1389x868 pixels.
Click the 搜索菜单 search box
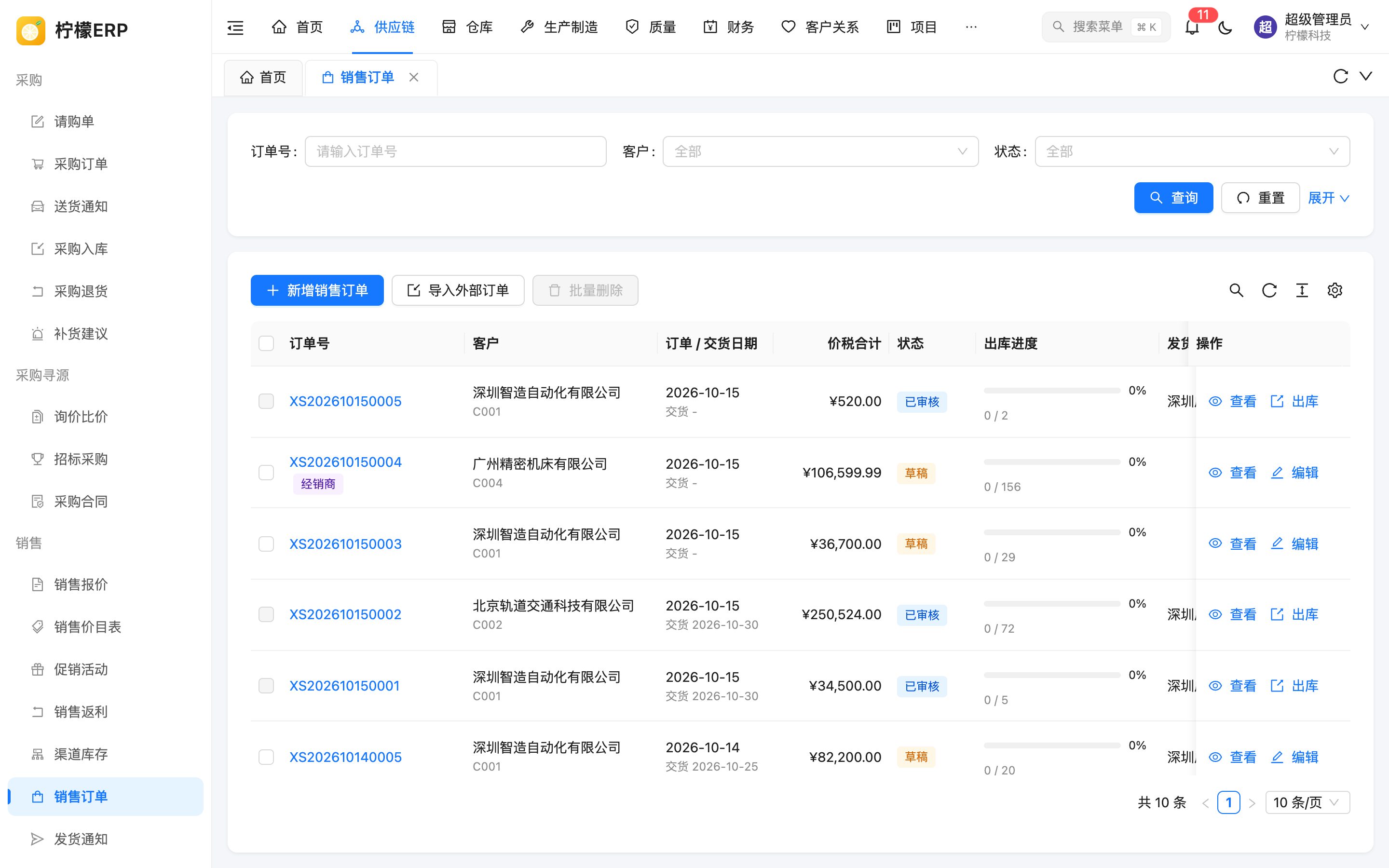coord(1106,27)
